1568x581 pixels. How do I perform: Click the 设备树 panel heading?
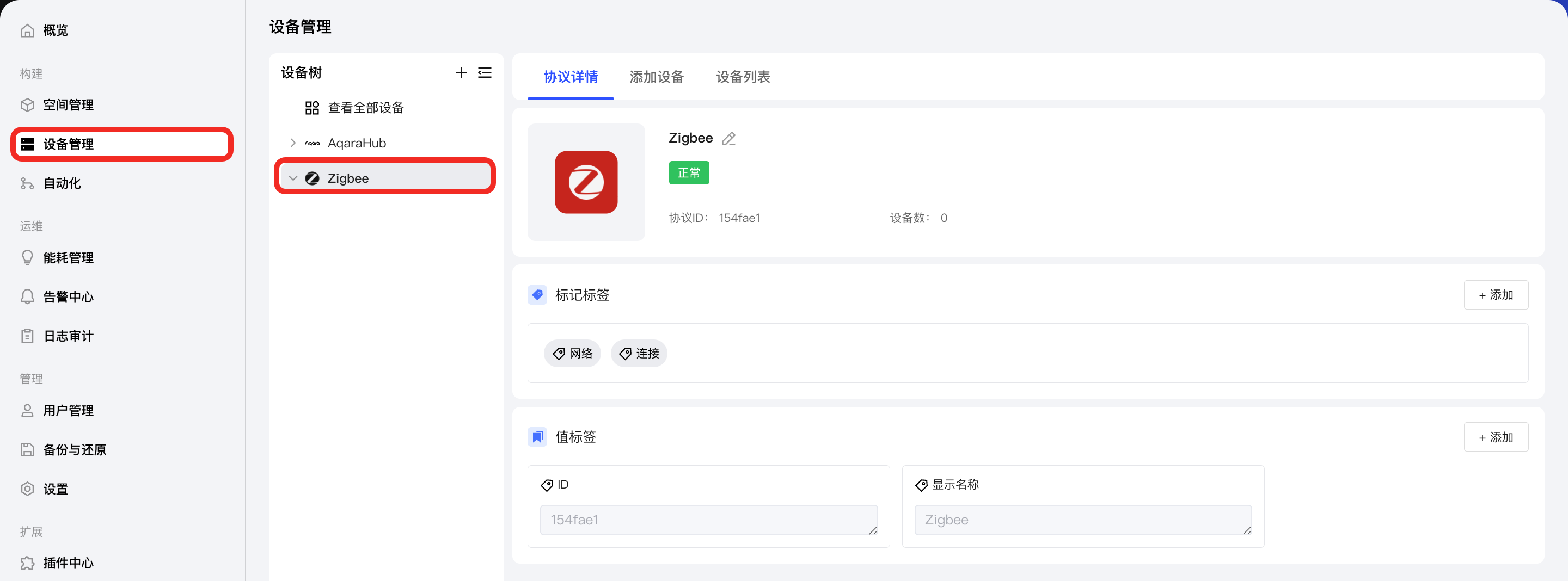[x=301, y=72]
